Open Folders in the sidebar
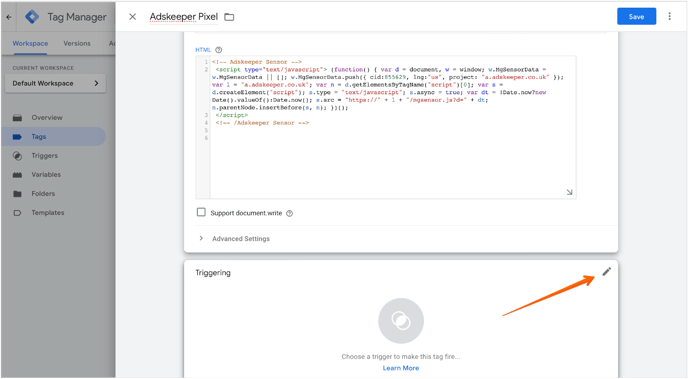Viewport: 688px width, 379px height. tap(43, 193)
